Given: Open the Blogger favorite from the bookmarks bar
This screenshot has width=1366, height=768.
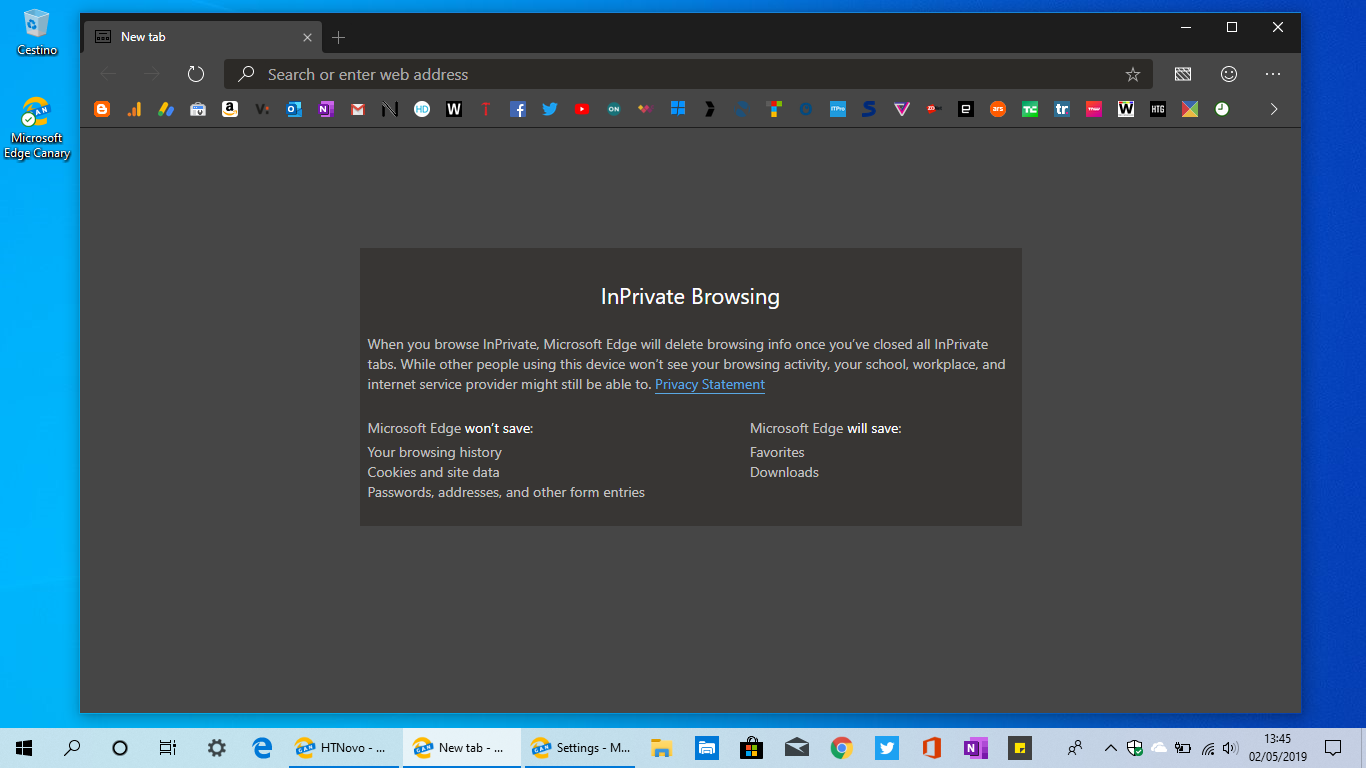Looking at the screenshot, I should pyautogui.click(x=101, y=109).
